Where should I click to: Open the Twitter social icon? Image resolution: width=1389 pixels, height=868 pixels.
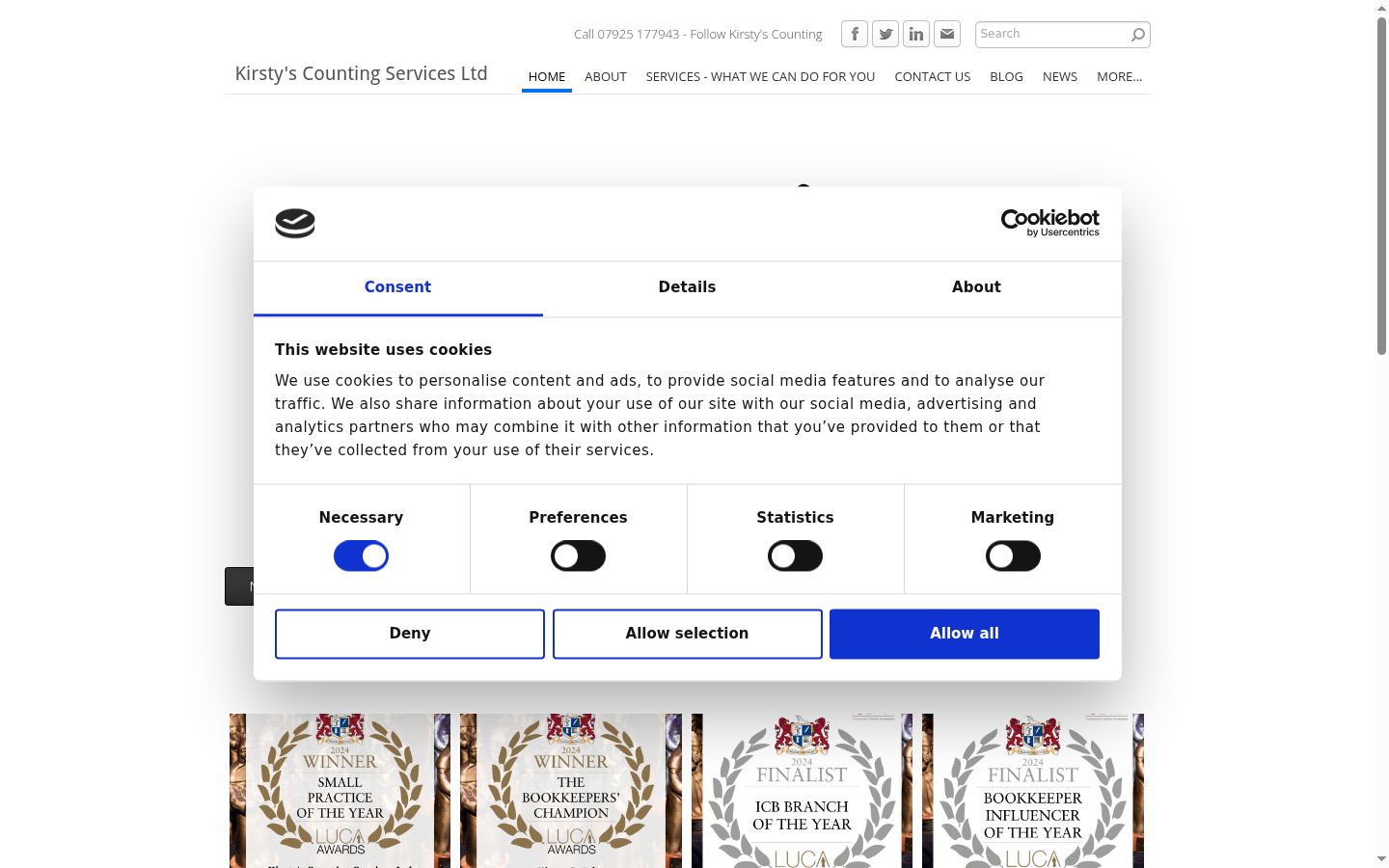point(885,34)
